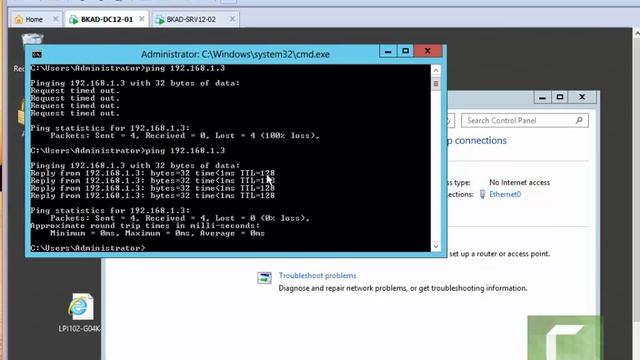Click the Troubleshoot problems icon

click(x=264, y=278)
